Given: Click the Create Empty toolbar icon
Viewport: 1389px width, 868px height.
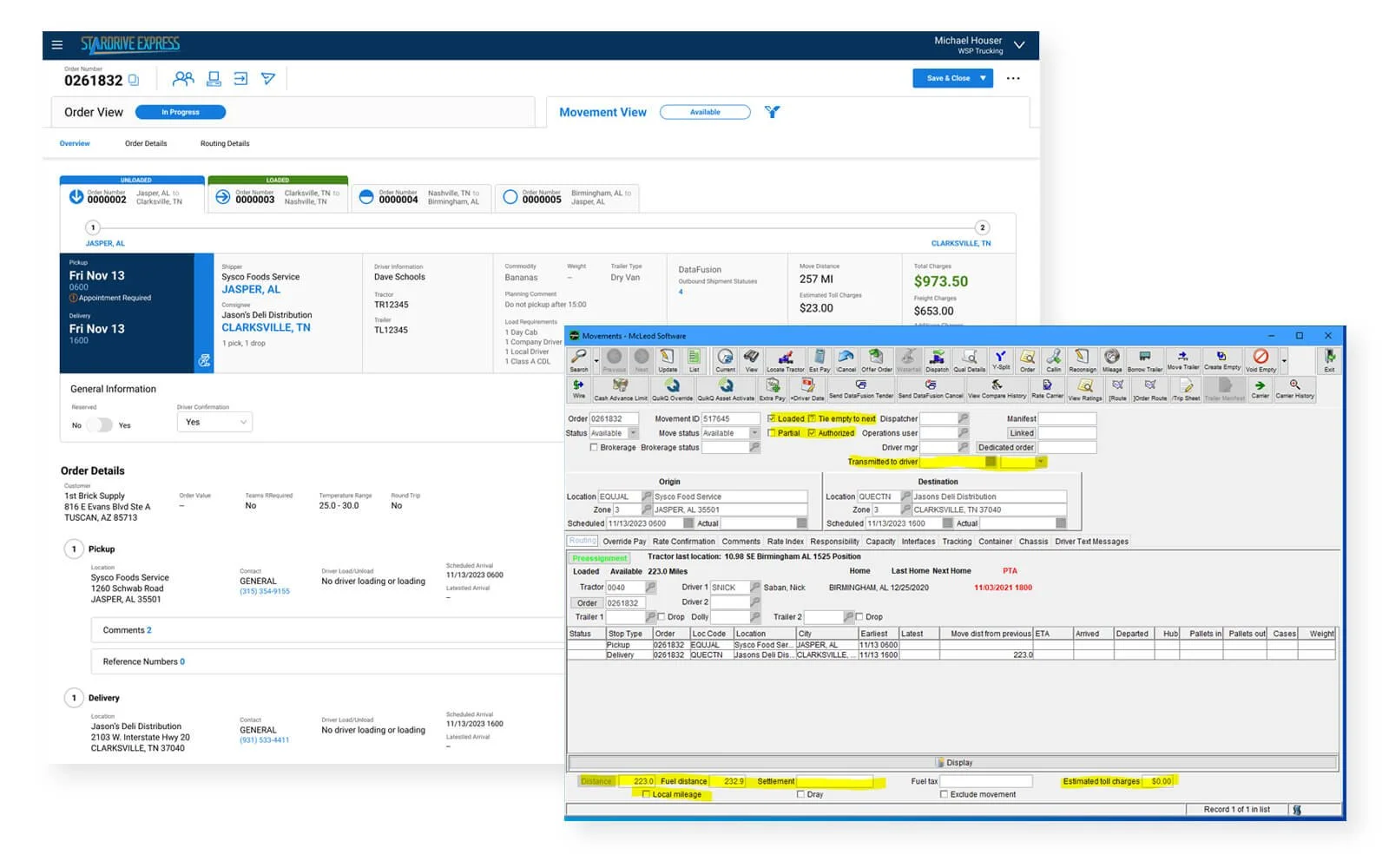Looking at the screenshot, I should coord(1221,361).
